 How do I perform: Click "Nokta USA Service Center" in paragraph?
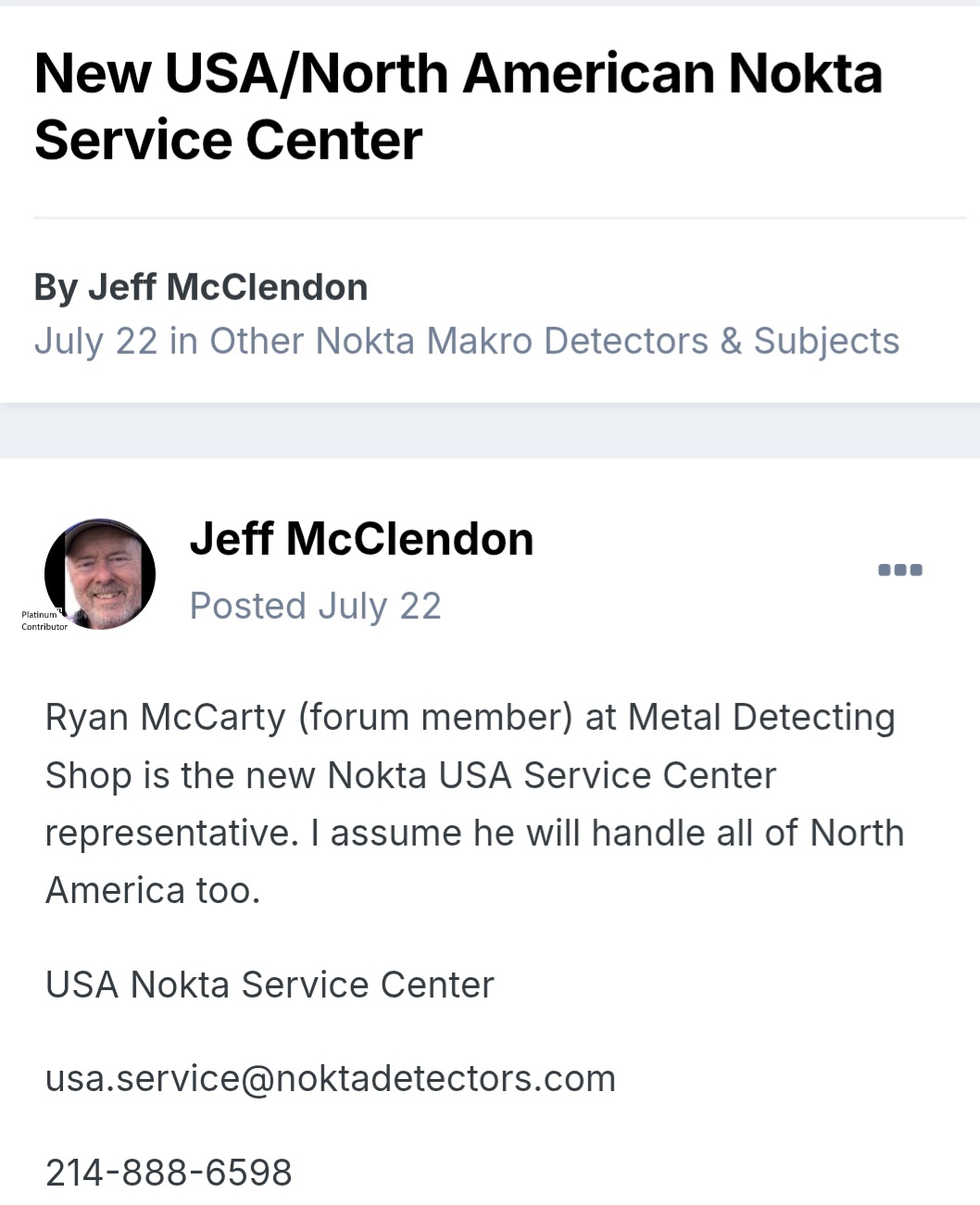click(x=552, y=776)
